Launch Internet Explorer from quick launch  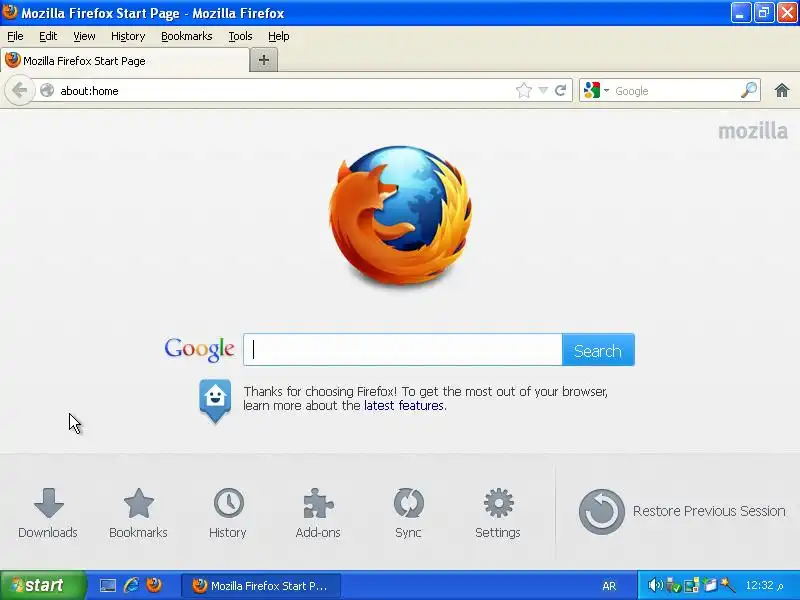[131, 585]
